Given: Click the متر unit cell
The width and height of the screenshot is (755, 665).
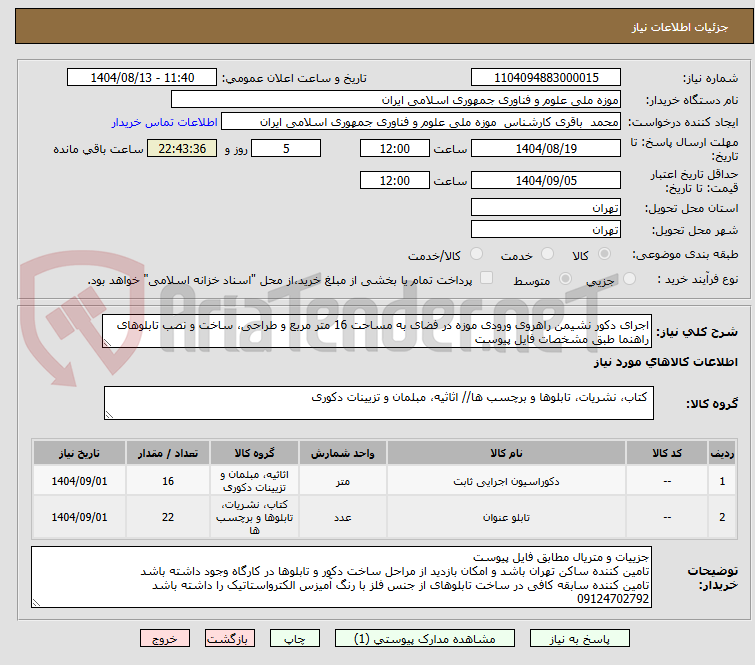Looking at the screenshot, I should click(342, 481).
